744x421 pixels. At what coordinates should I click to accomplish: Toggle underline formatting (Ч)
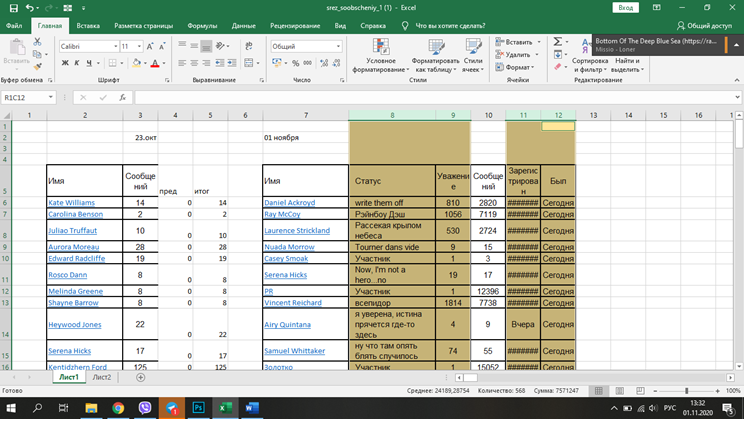(89, 63)
